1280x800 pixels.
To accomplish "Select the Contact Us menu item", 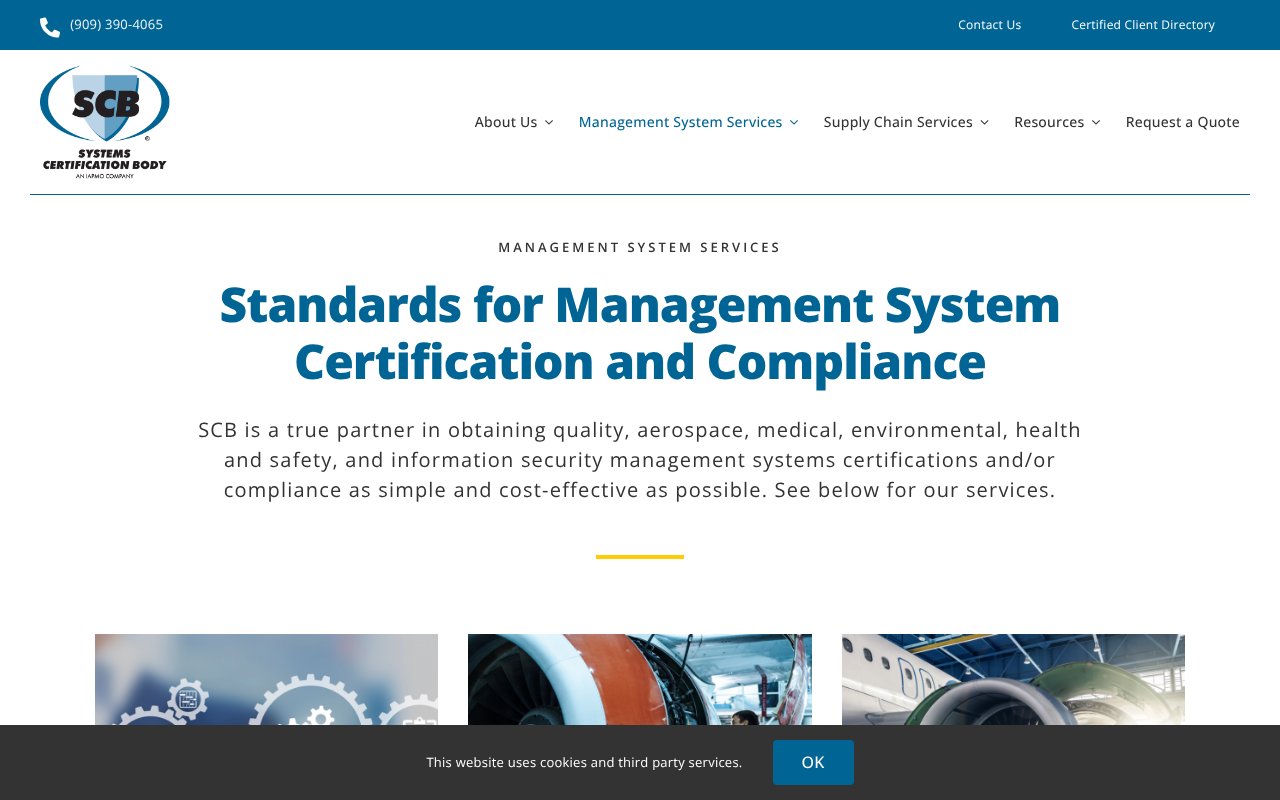I will (x=989, y=24).
